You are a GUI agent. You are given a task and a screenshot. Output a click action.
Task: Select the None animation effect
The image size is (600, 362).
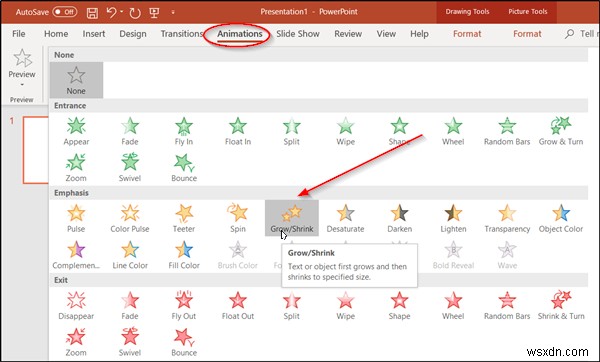(x=76, y=80)
